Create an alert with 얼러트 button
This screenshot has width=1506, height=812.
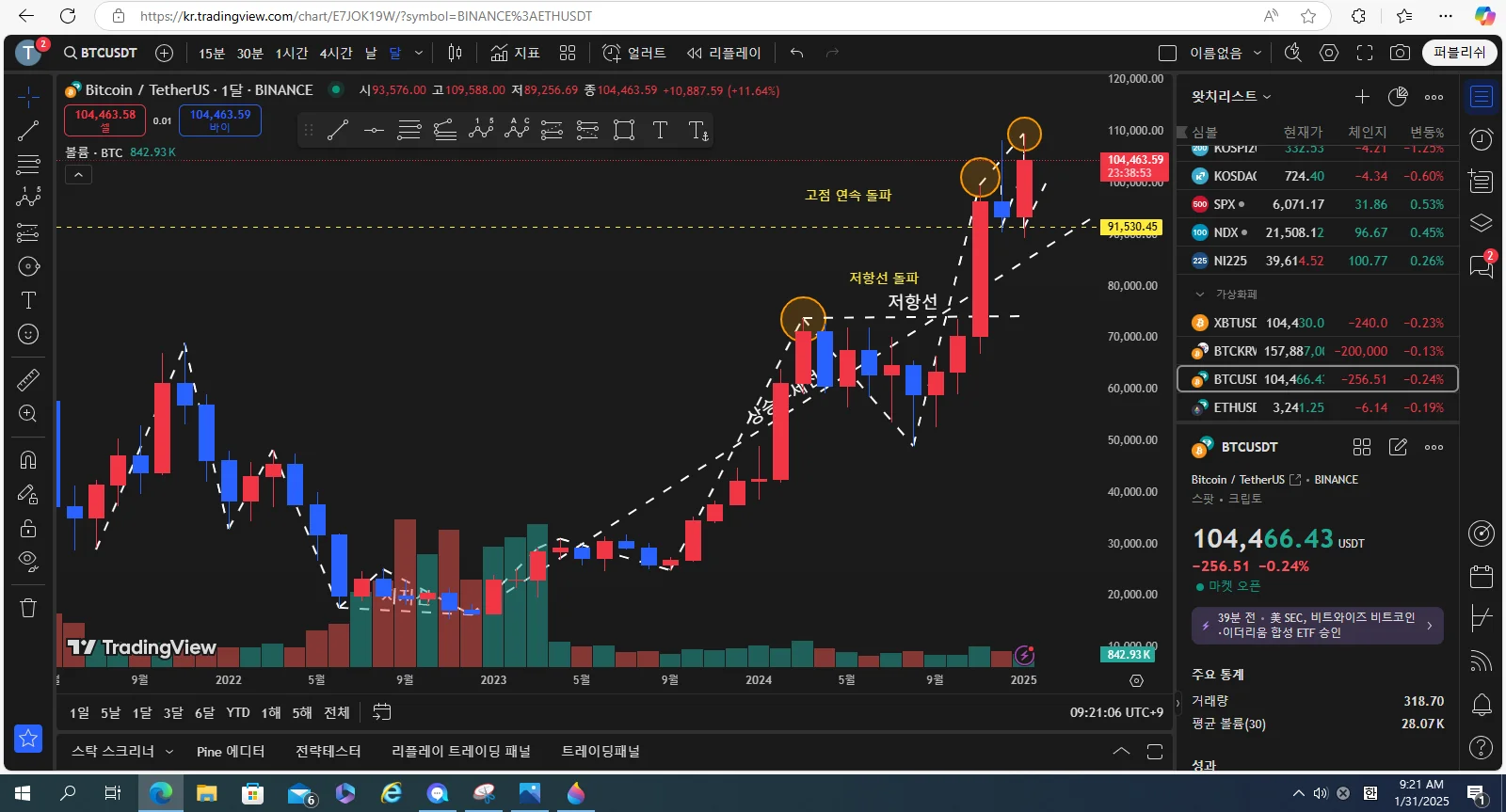tap(633, 53)
